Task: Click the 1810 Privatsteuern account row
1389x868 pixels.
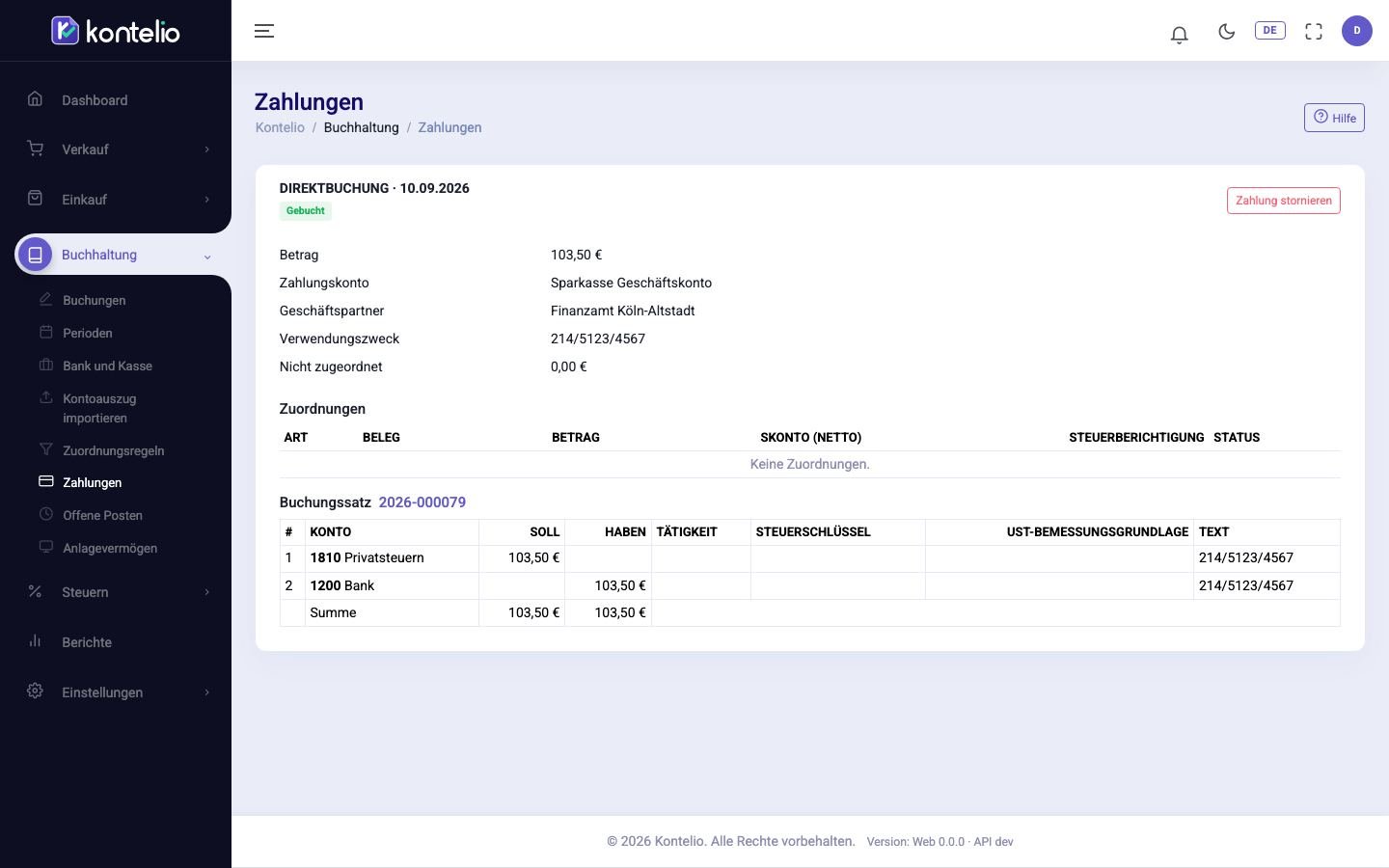Action: coord(809,558)
